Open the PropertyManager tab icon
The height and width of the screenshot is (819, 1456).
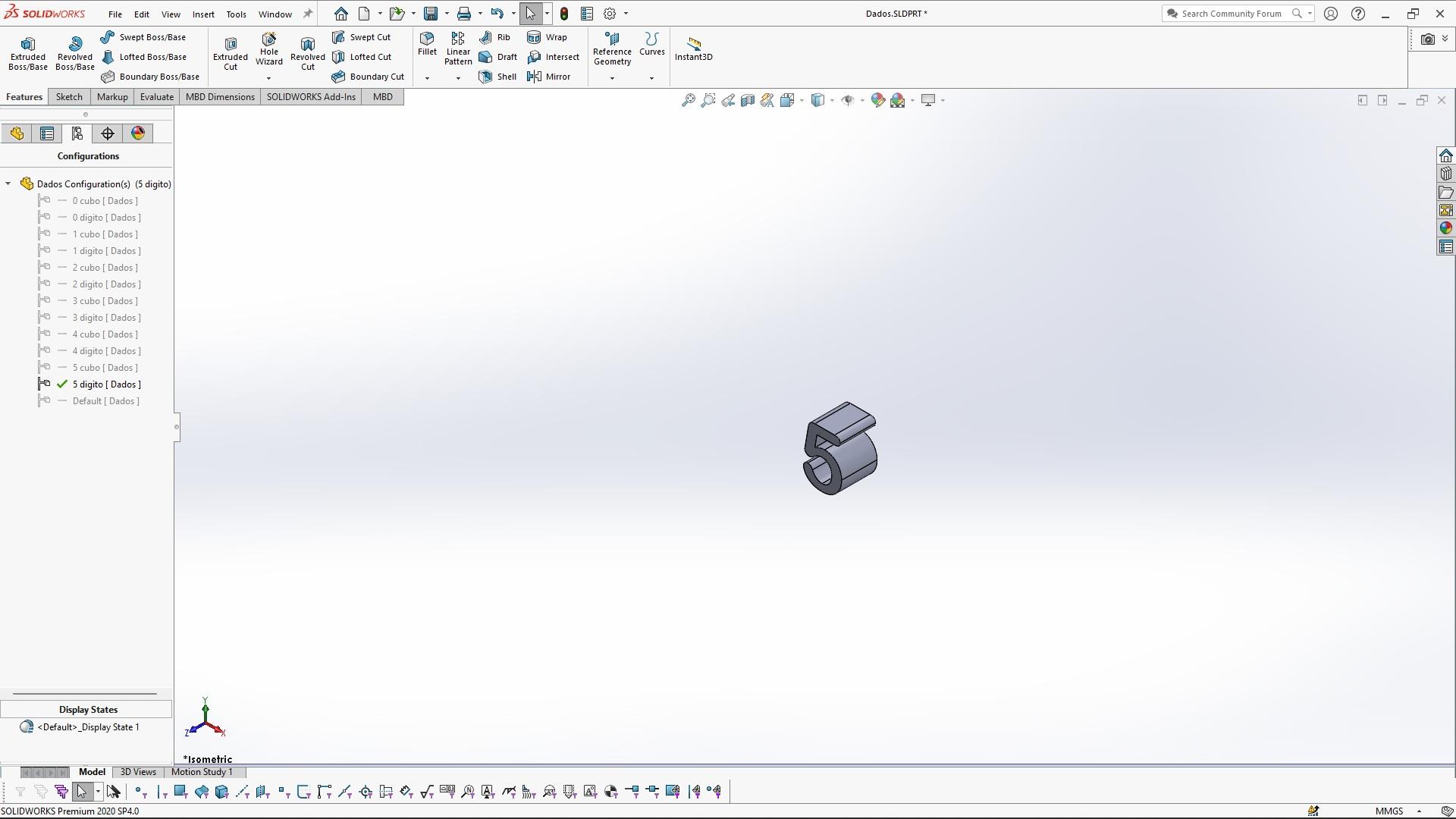pos(47,133)
